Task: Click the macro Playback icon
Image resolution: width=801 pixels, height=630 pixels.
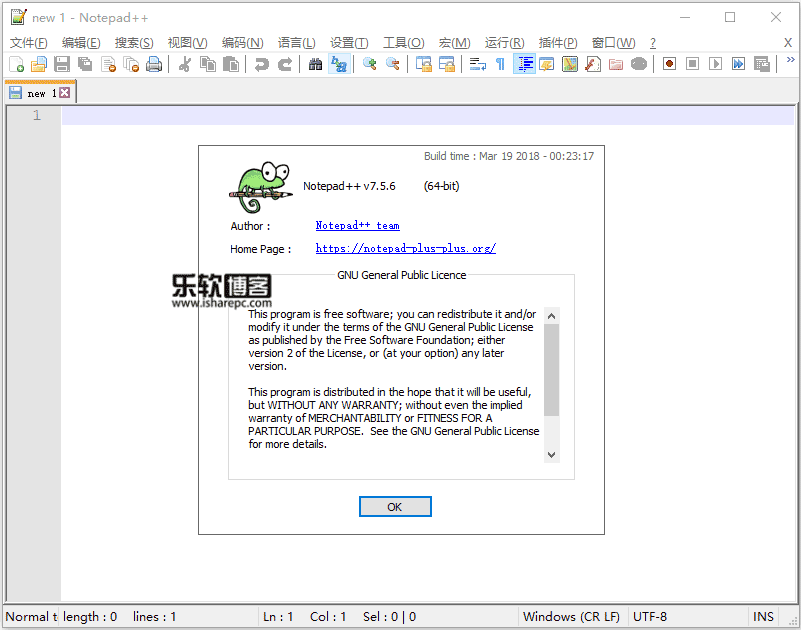Action: click(x=715, y=64)
